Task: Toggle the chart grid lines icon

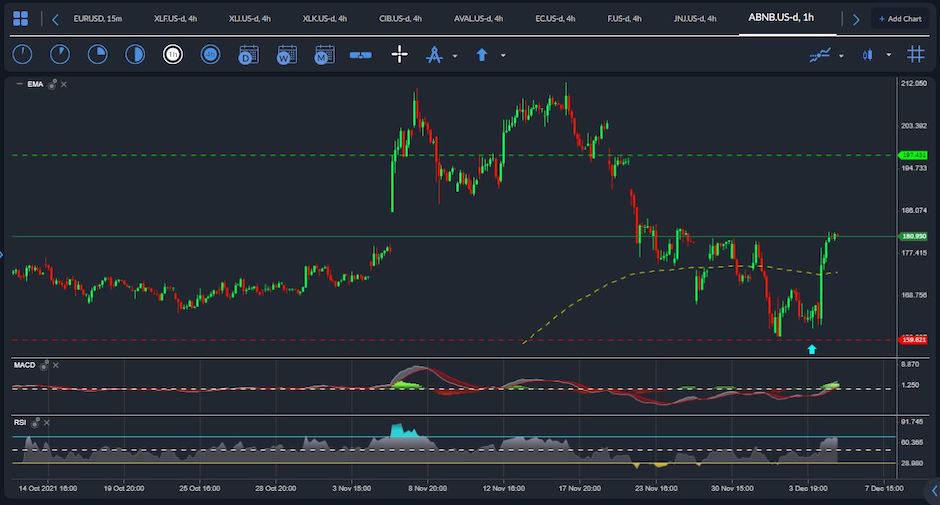Action: click(915, 55)
